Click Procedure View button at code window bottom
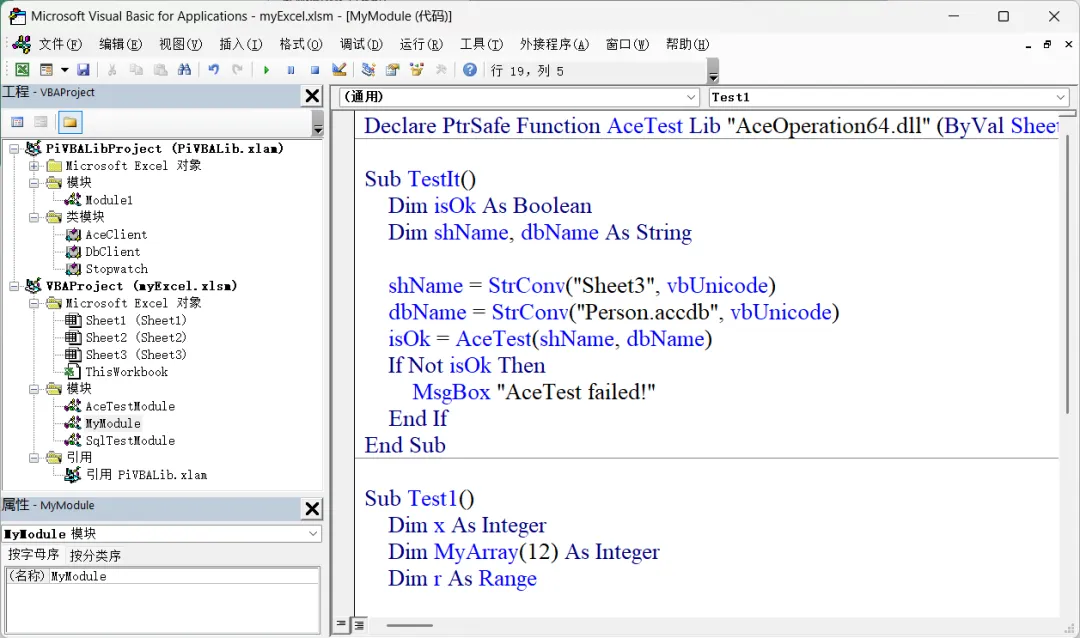This screenshot has width=1080, height=638. coord(341,624)
